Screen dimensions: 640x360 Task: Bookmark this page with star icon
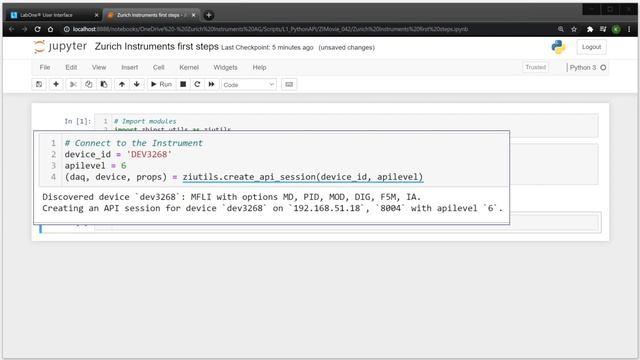(x=574, y=29)
